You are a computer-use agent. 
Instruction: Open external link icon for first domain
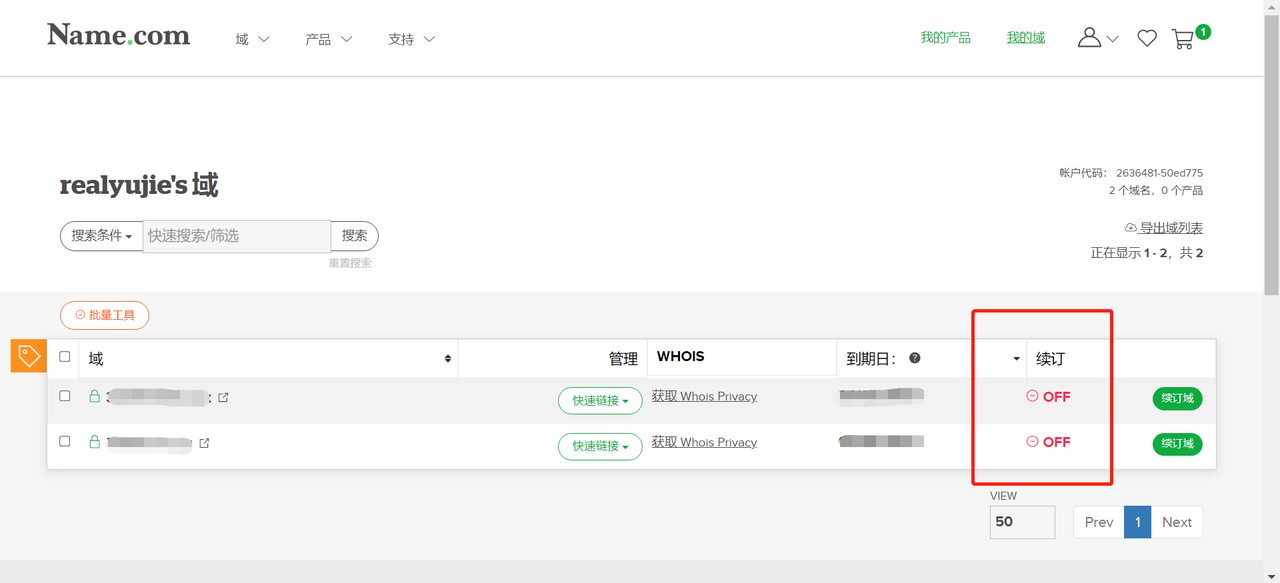tap(223, 398)
